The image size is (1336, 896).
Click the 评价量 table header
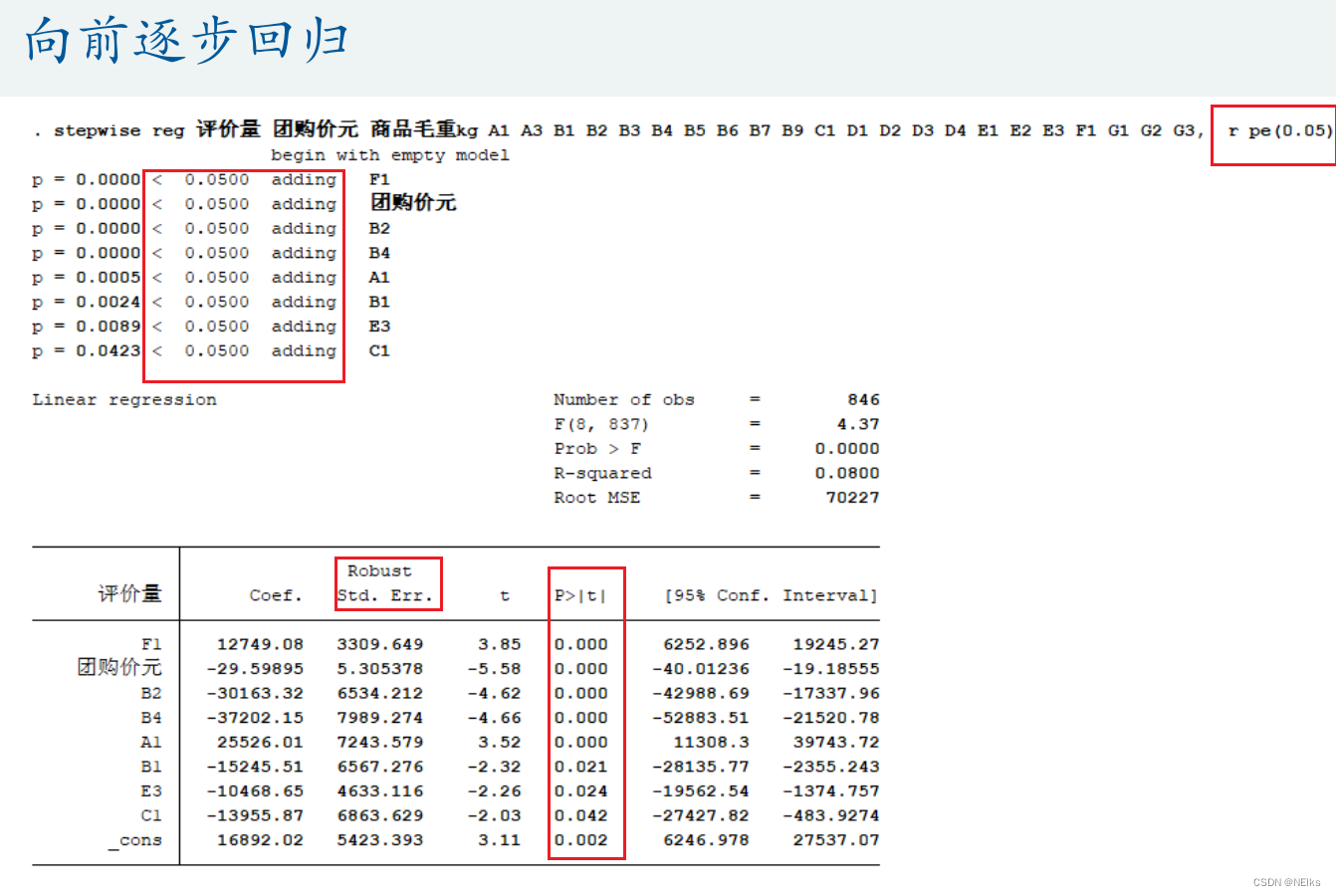(x=129, y=594)
